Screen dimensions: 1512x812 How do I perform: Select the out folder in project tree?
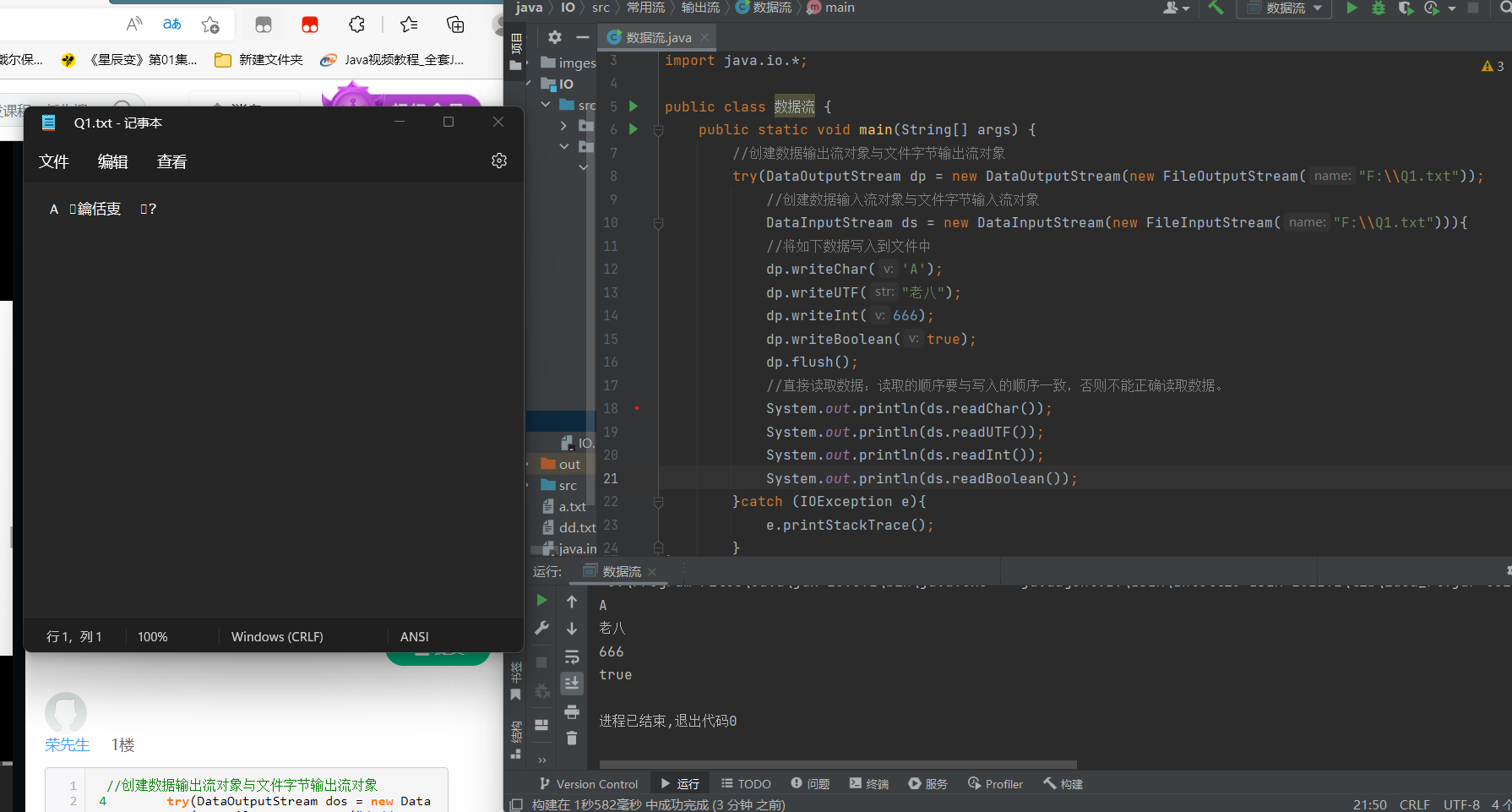(561, 464)
